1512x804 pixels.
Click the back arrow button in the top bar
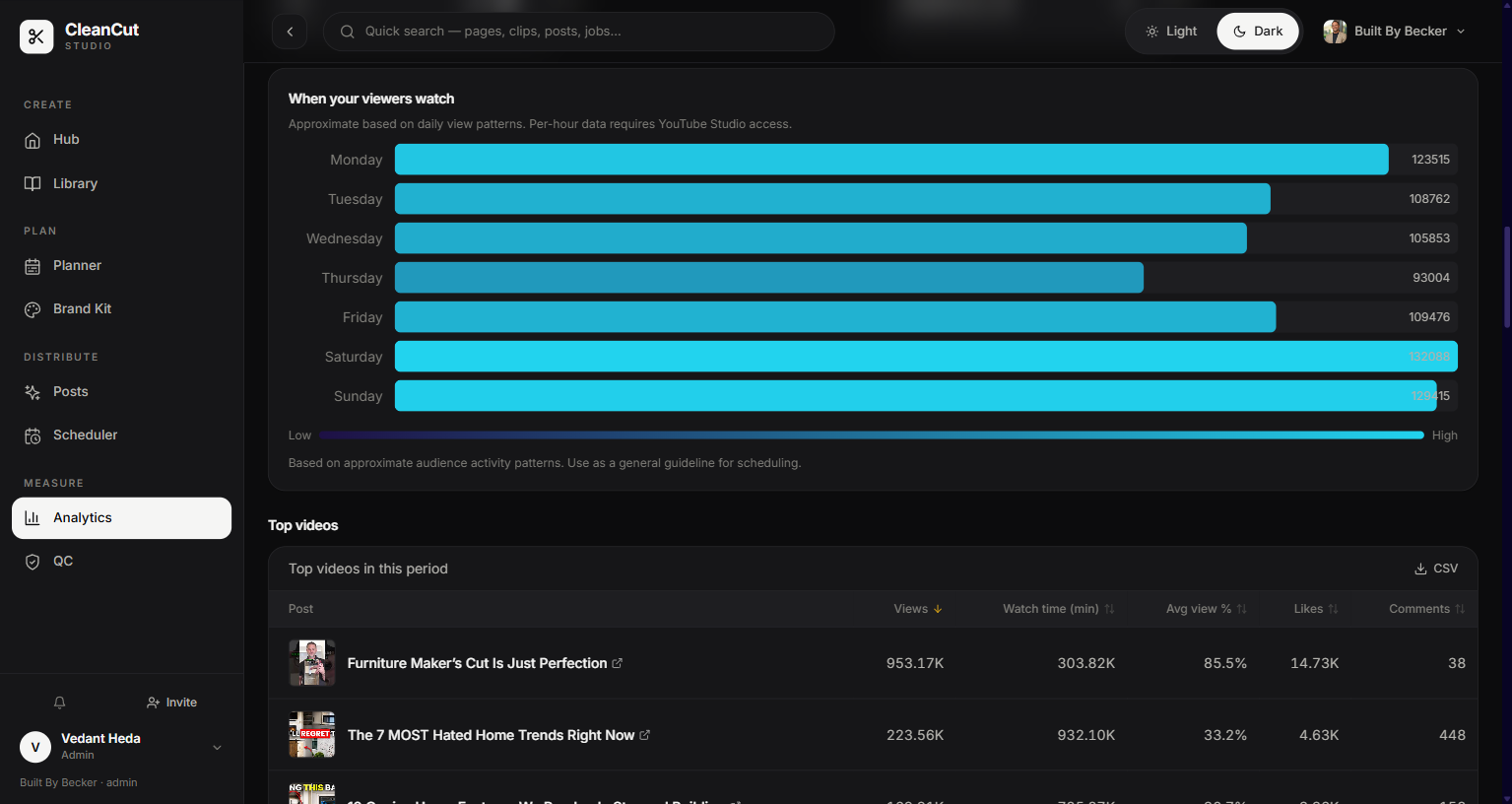[x=290, y=32]
